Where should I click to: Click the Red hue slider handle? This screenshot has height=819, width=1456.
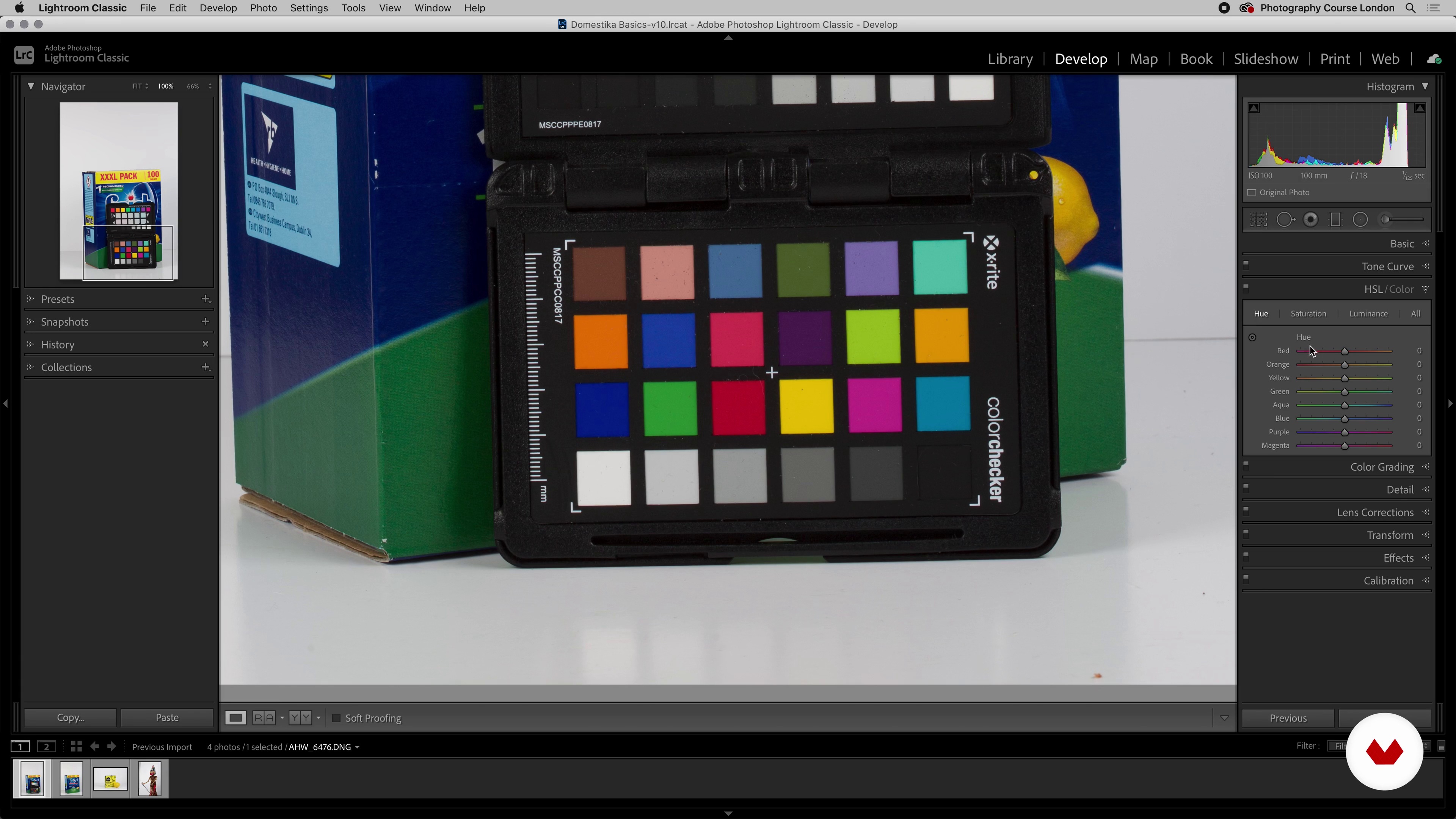pyautogui.click(x=1345, y=351)
